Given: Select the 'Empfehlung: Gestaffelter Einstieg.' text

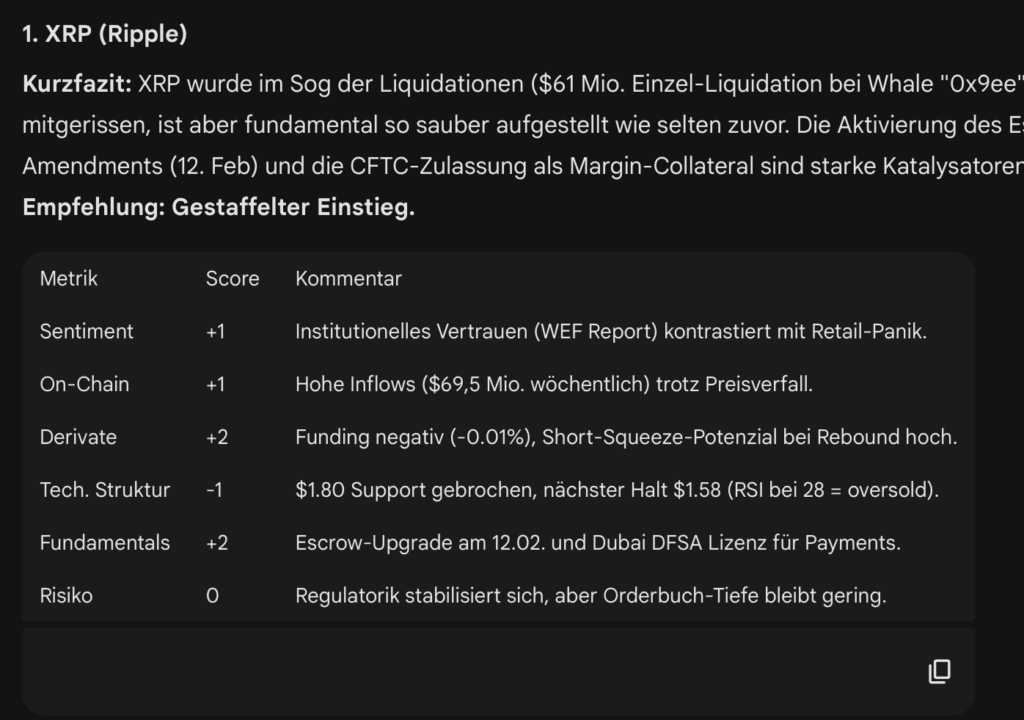Looking at the screenshot, I should click(219, 207).
